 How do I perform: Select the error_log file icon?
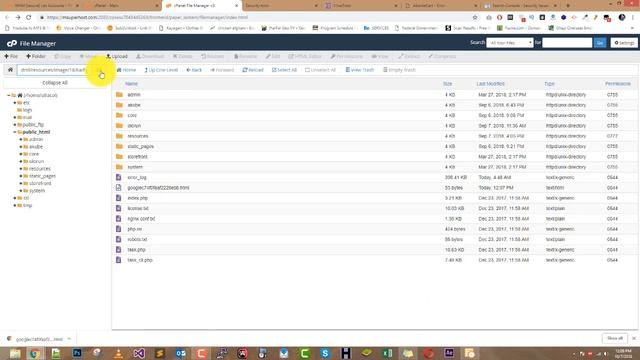click(118, 178)
